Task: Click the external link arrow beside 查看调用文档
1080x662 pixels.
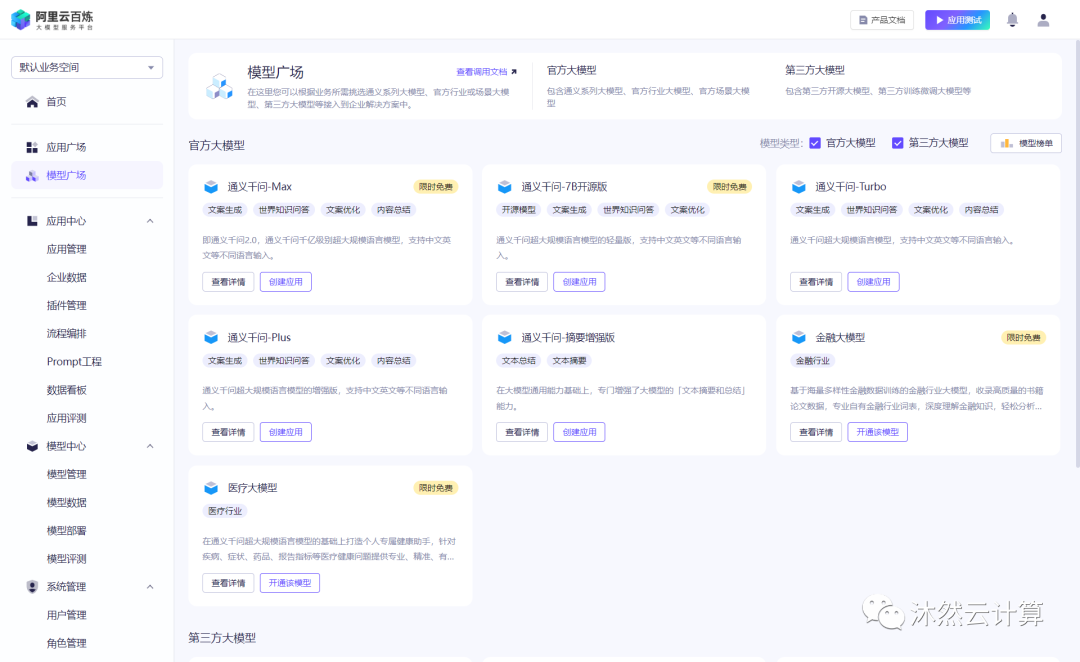Action: tap(514, 72)
